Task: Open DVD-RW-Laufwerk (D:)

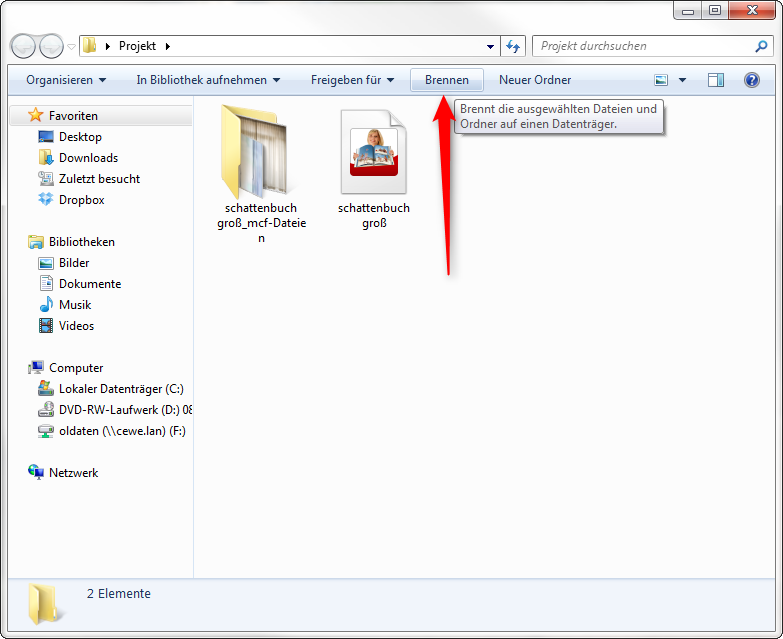Action: pyautogui.click(x=125, y=410)
